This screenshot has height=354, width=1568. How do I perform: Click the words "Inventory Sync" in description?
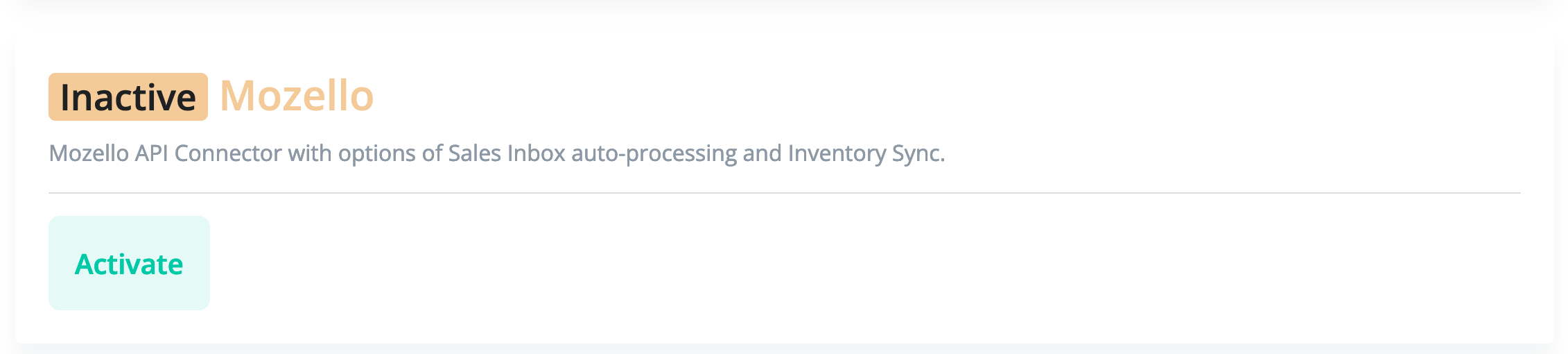pyautogui.click(x=866, y=153)
